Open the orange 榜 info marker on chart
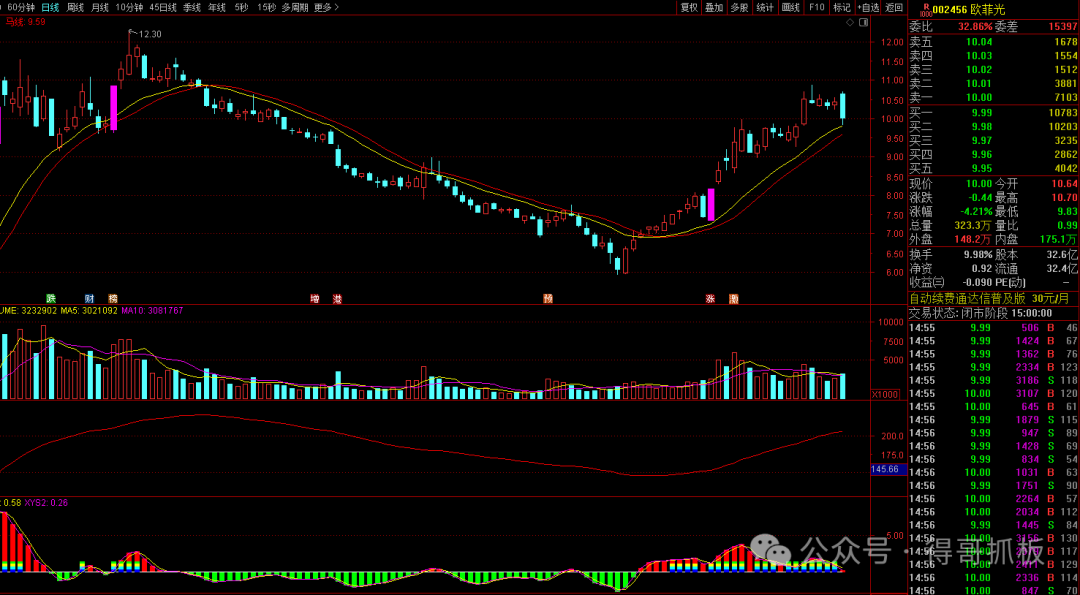This screenshot has height=595, width=1080. (113, 299)
